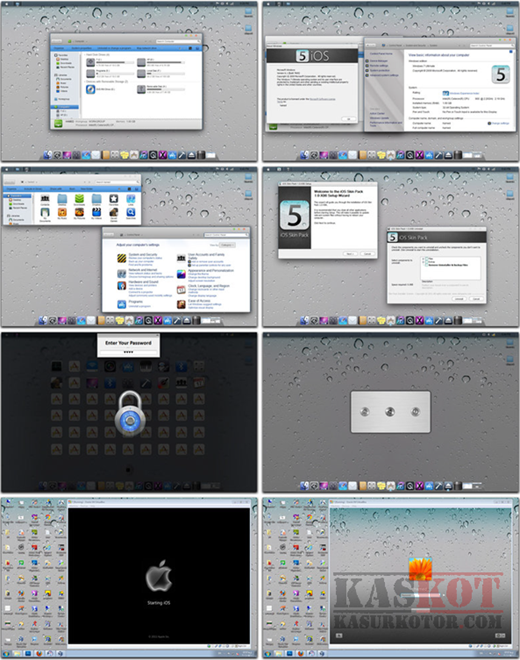This screenshot has width=520, height=660.
Task: Click the Appearance and Personalization icon
Action: pos(181,274)
